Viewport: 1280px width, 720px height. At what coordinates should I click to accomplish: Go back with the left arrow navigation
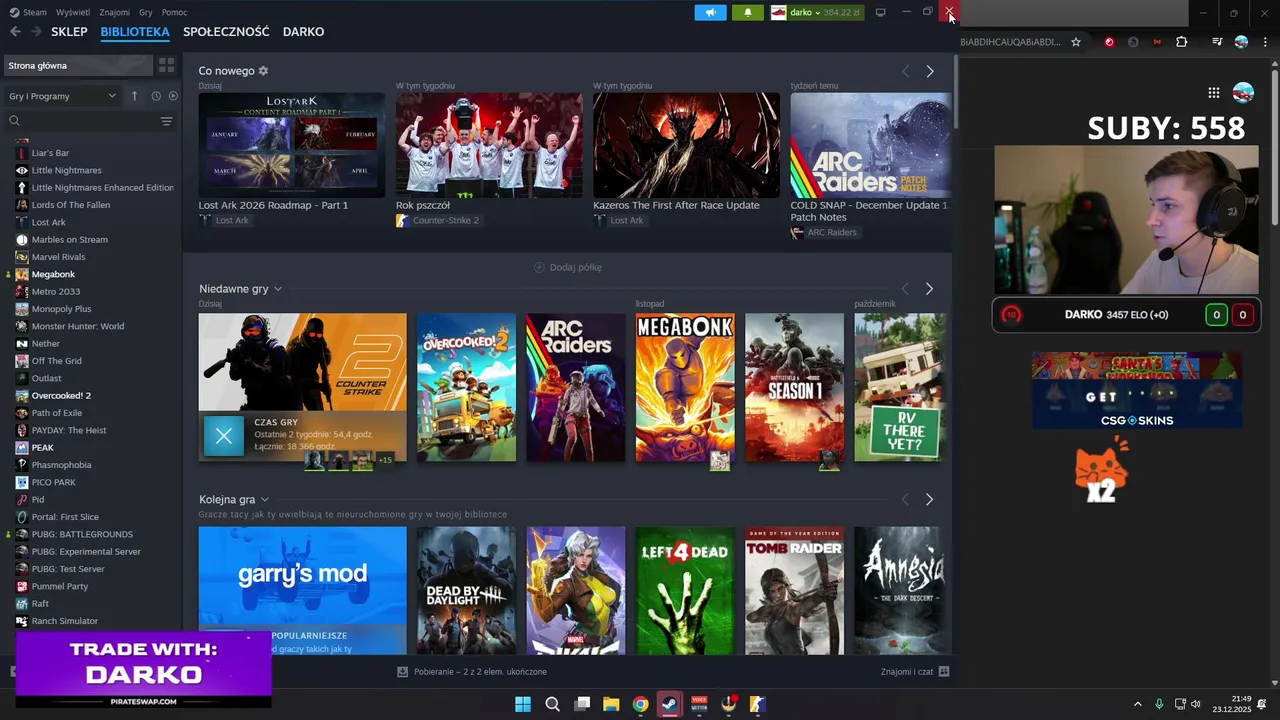[15, 32]
